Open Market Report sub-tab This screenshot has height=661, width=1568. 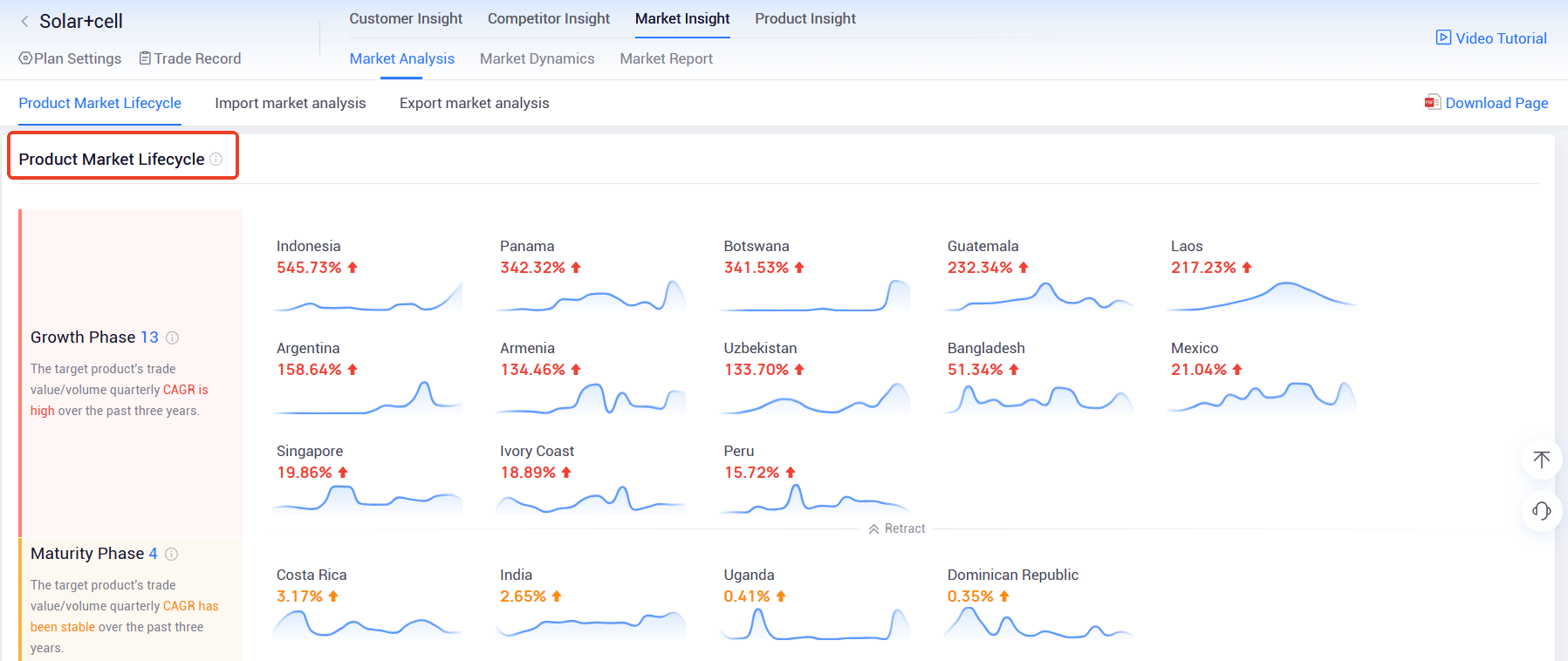coord(666,58)
